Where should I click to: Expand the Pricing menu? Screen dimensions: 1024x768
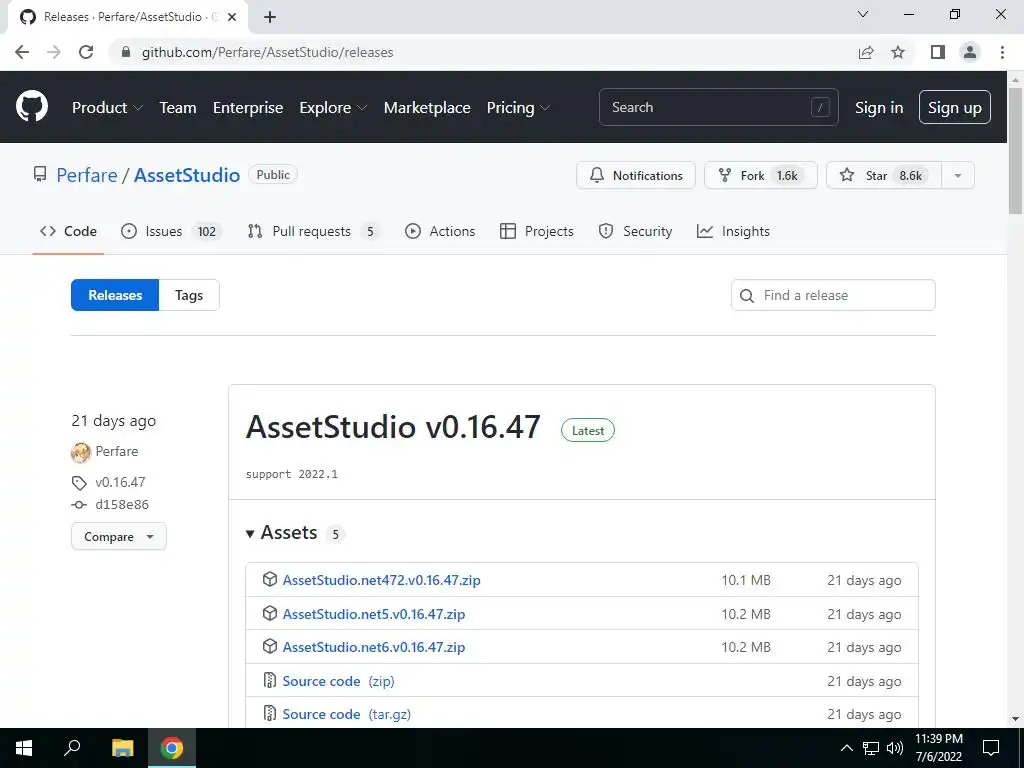518,108
